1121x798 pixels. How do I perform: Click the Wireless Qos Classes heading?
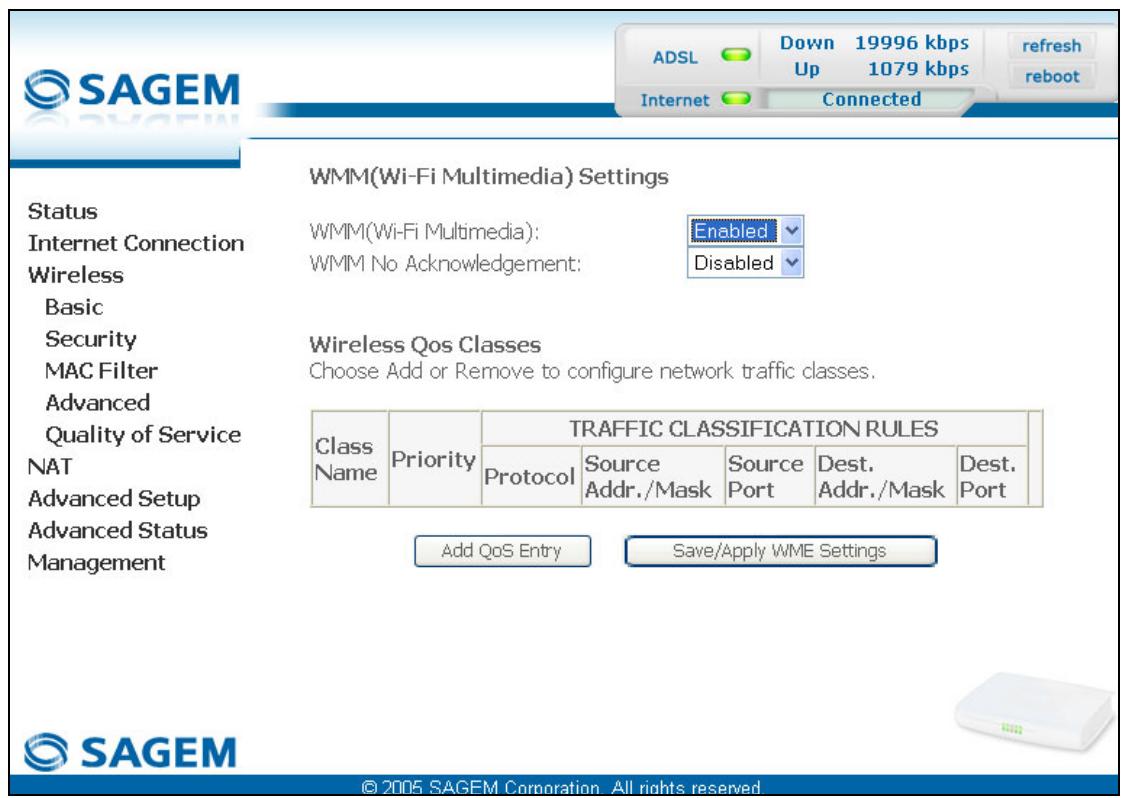pyautogui.click(x=425, y=345)
